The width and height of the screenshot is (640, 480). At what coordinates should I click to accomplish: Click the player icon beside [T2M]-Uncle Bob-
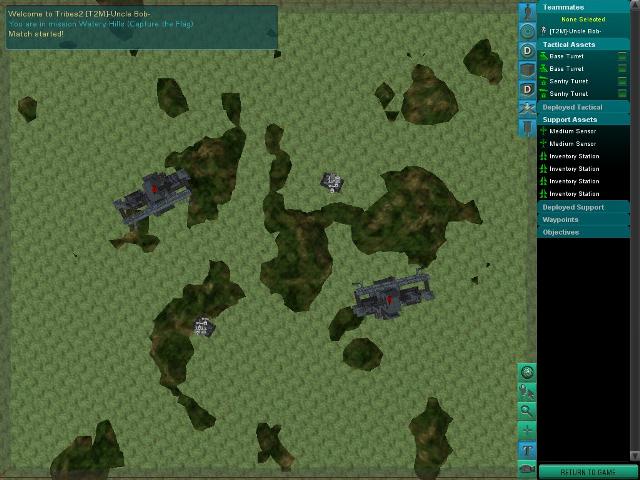(x=543, y=31)
